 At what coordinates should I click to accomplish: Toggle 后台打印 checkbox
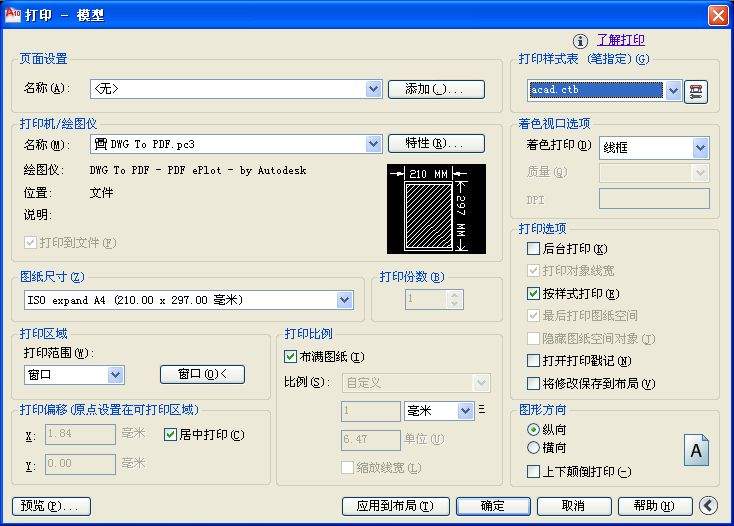pos(533,248)
